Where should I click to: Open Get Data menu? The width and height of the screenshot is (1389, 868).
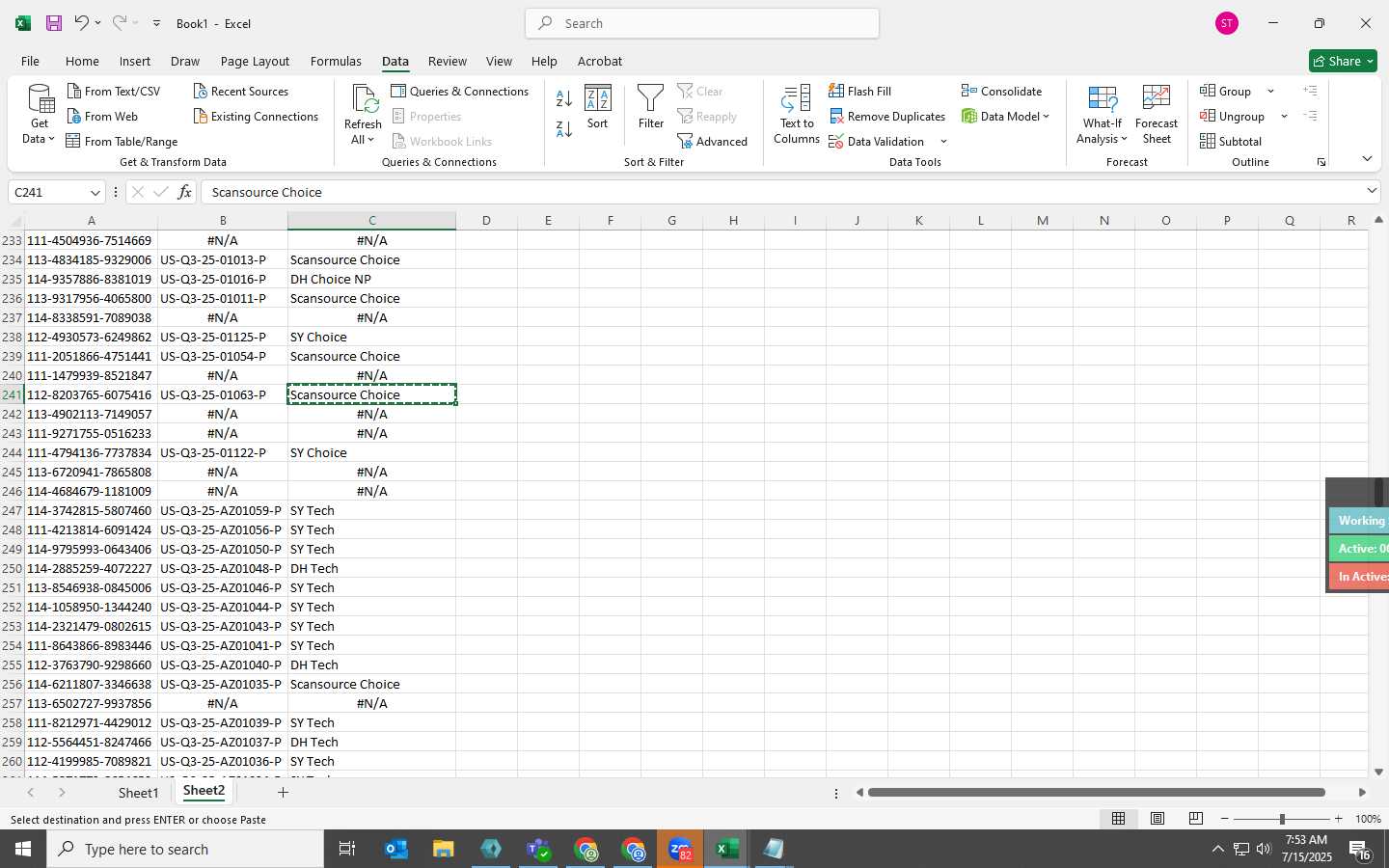[x=40, y=115]
